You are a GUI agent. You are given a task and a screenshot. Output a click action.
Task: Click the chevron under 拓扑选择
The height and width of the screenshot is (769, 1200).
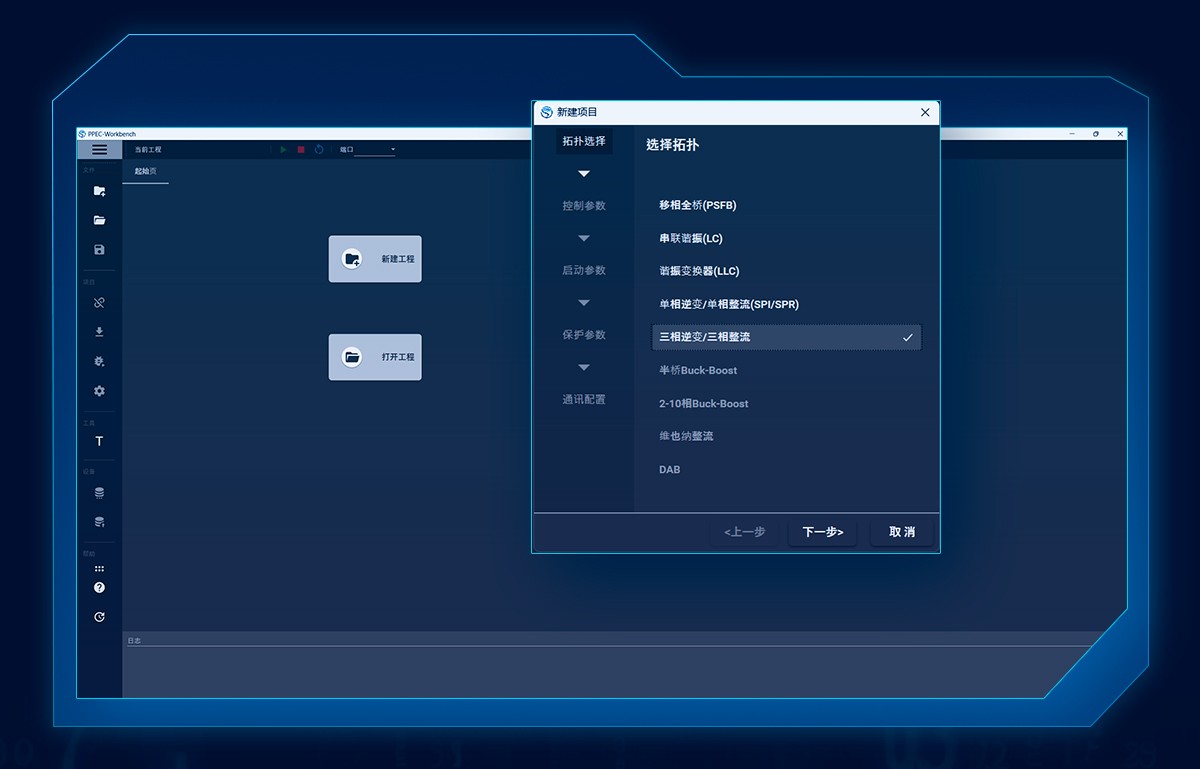(584, 173)
